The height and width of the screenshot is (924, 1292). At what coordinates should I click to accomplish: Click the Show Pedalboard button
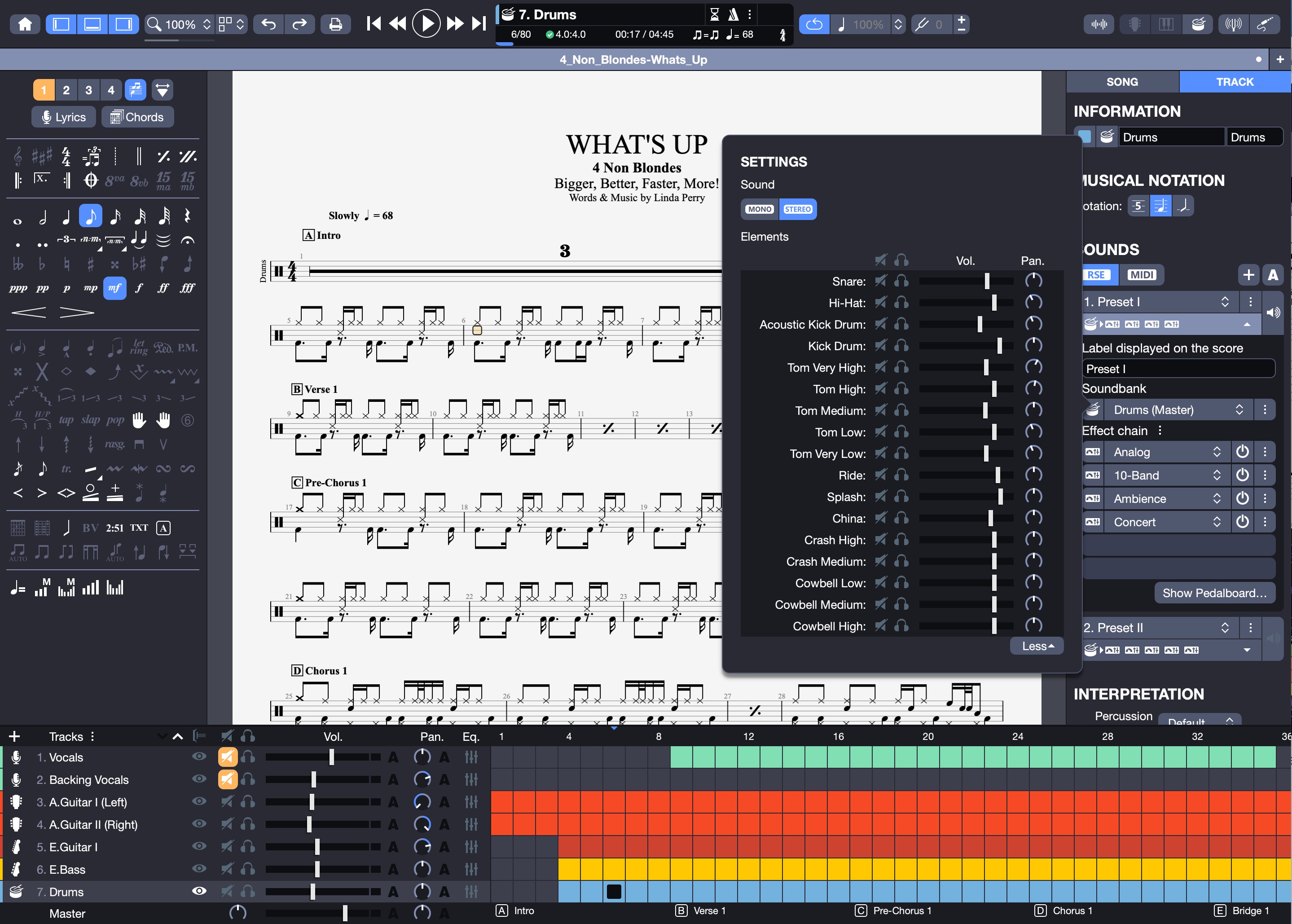[1214, 593]
